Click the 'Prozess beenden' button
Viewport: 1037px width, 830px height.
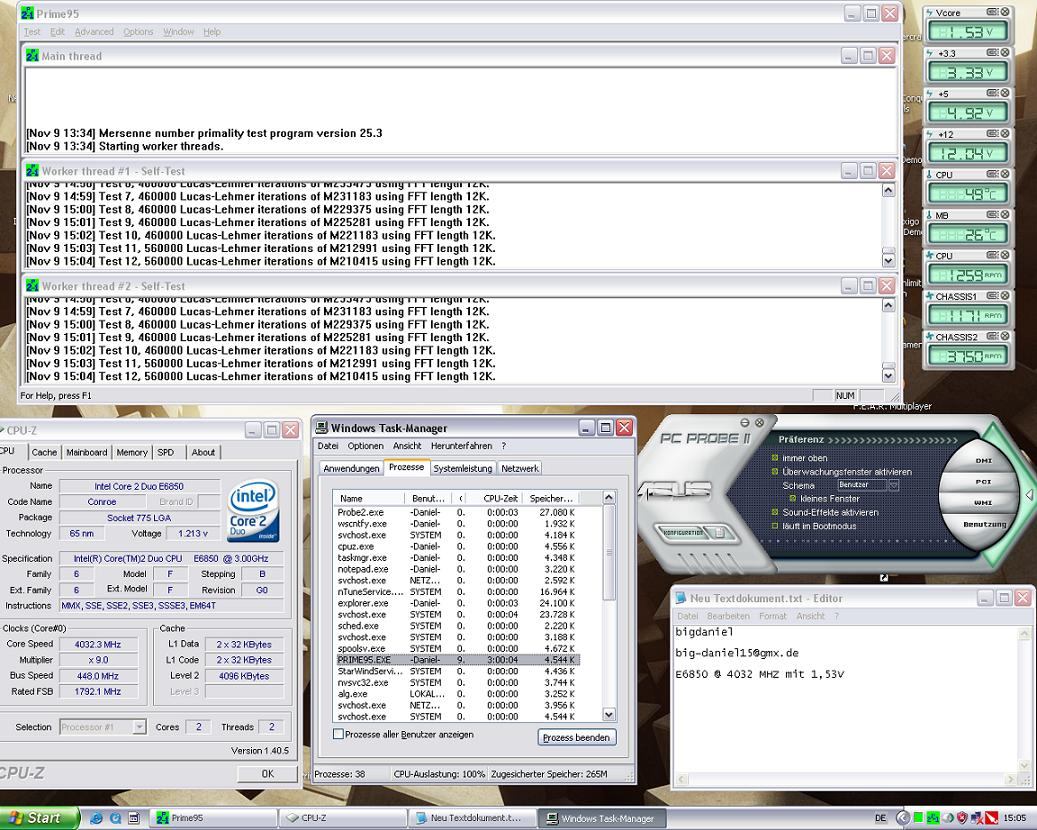click(x=576, y=737)
